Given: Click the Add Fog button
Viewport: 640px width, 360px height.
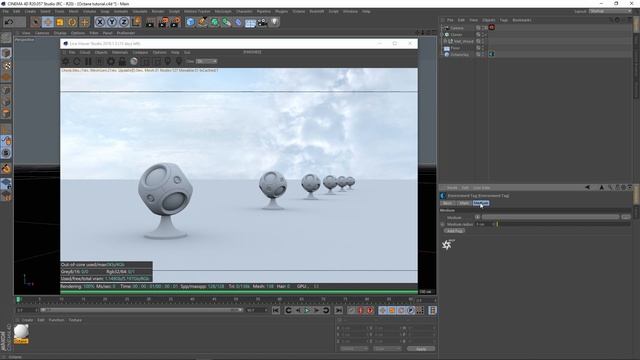Looking at the screenshot, I should (454, 231).
